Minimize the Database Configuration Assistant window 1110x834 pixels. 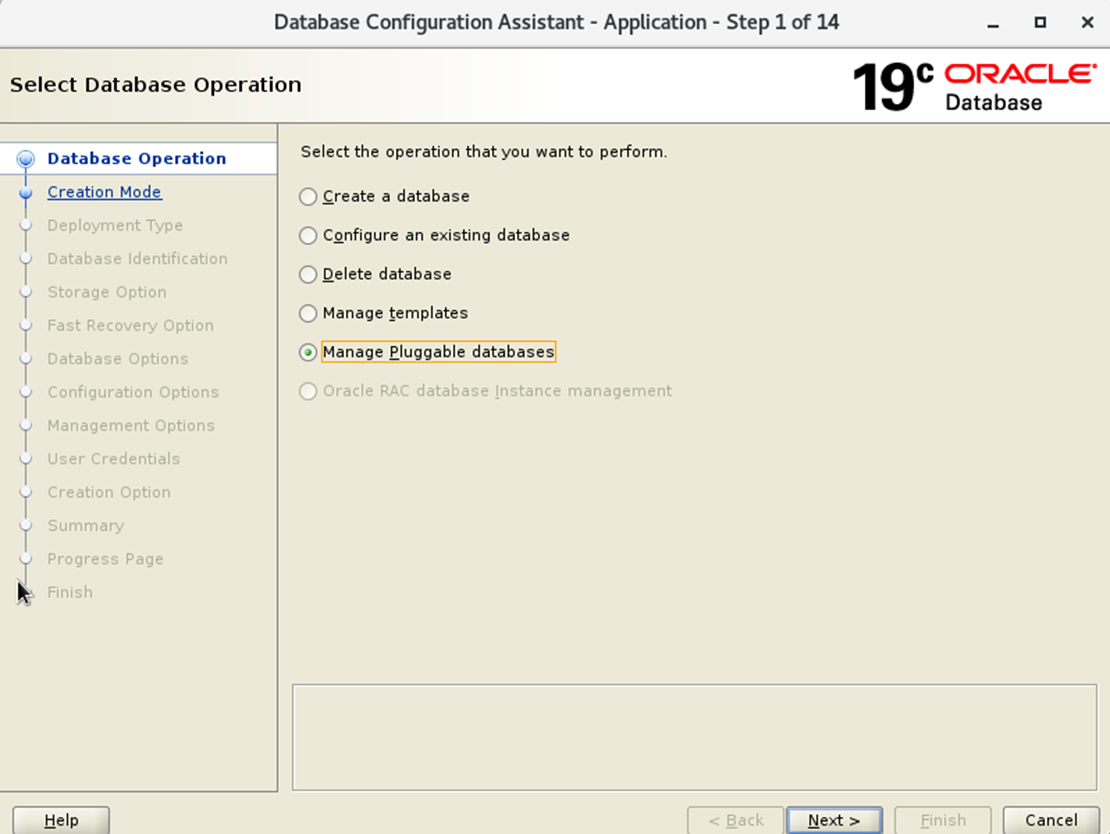coord(993,23)
